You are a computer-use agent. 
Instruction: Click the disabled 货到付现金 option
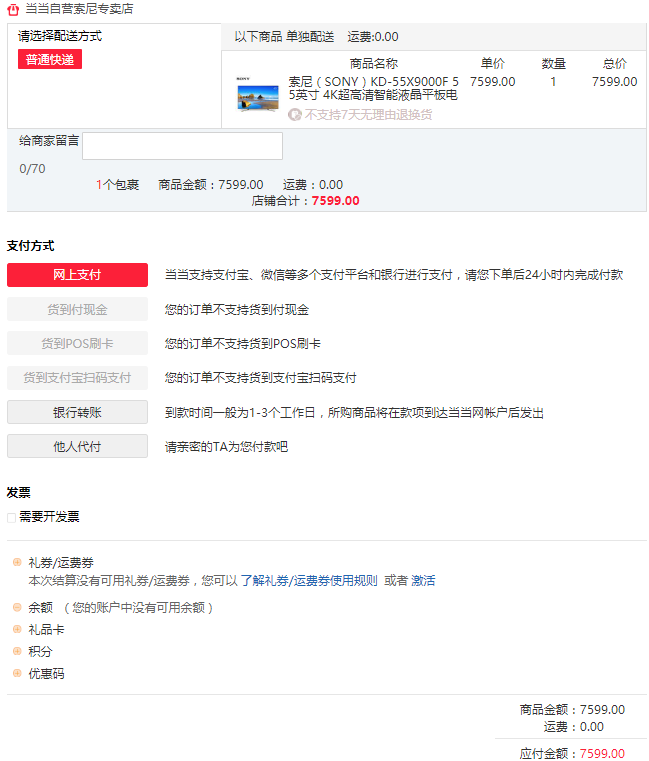[77, 309]
